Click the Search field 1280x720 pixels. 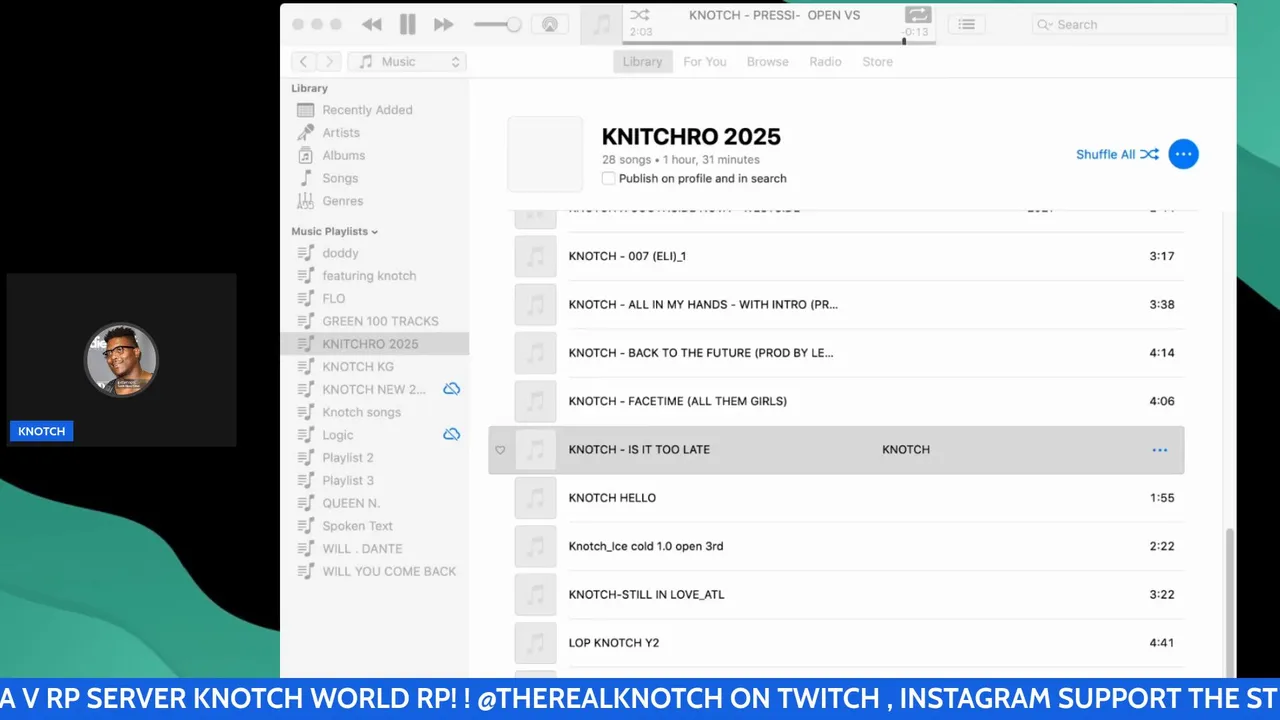pyautogui.click(x=1129, y=24)
